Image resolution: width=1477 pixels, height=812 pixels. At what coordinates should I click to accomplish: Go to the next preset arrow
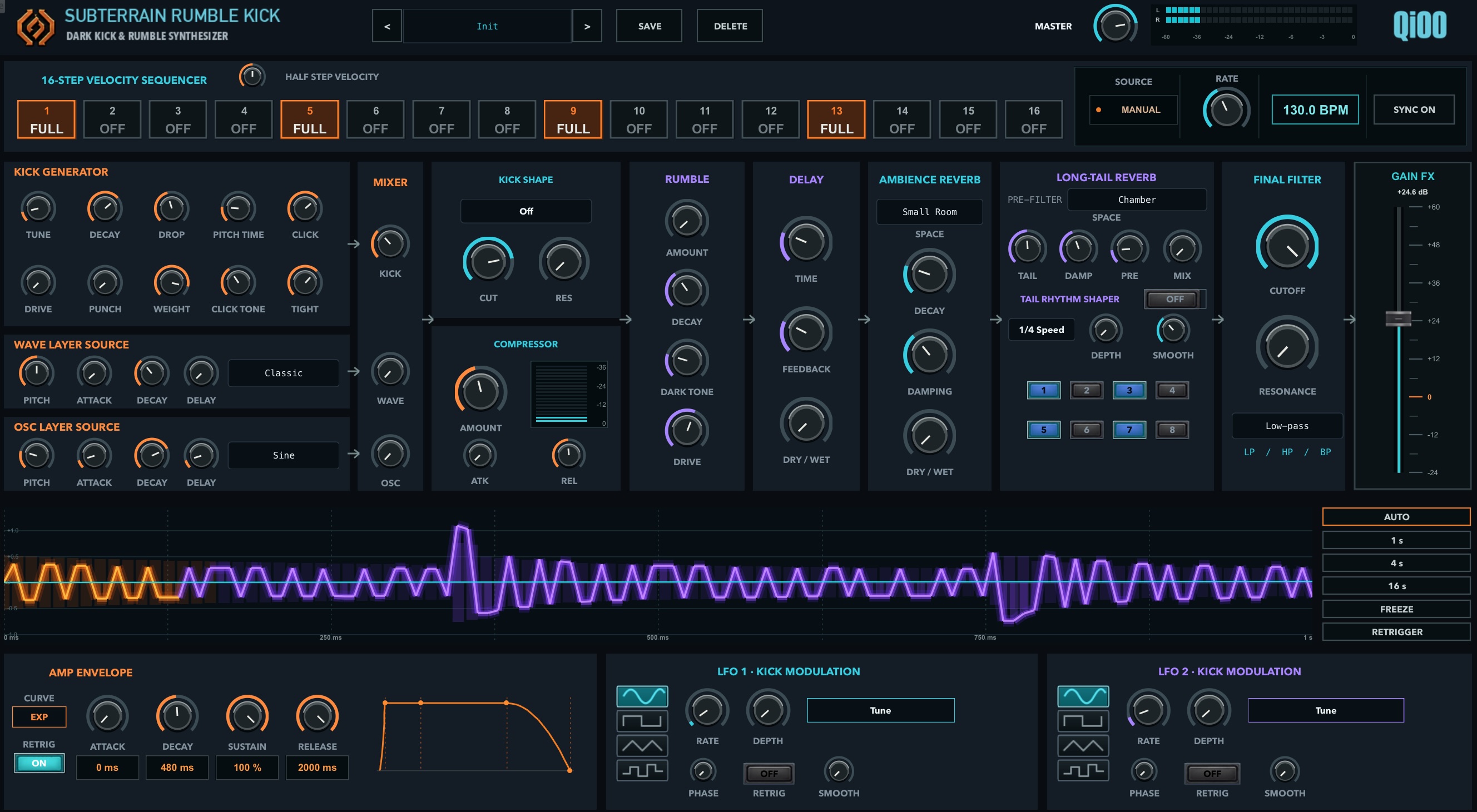point(587,26)
